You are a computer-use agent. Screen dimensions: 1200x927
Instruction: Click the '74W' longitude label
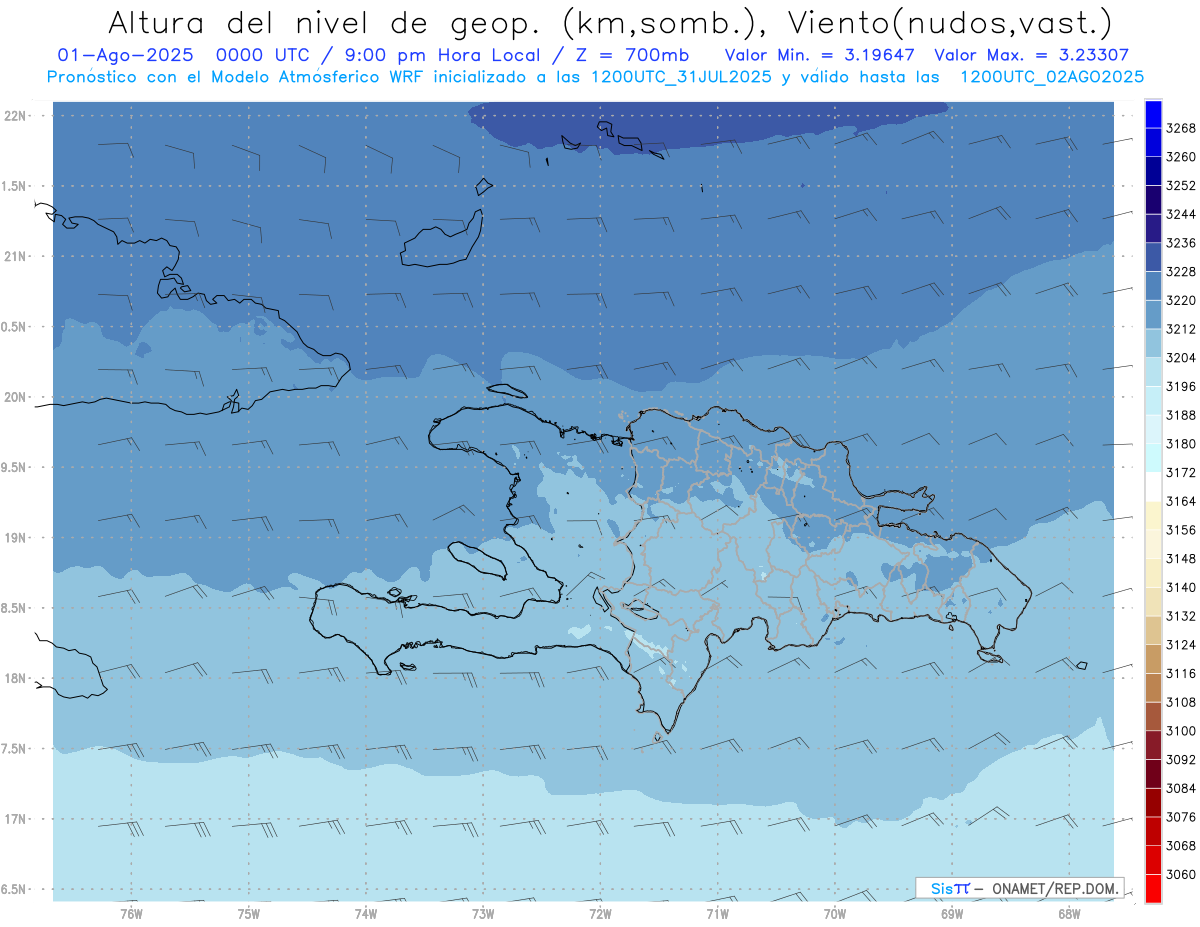coord(366,913)
